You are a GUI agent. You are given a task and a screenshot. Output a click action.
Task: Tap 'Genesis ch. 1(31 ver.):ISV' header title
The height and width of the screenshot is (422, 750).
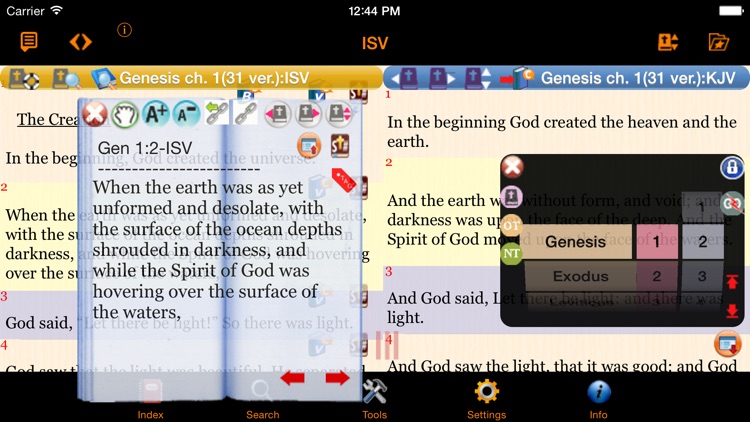point(214,78)
